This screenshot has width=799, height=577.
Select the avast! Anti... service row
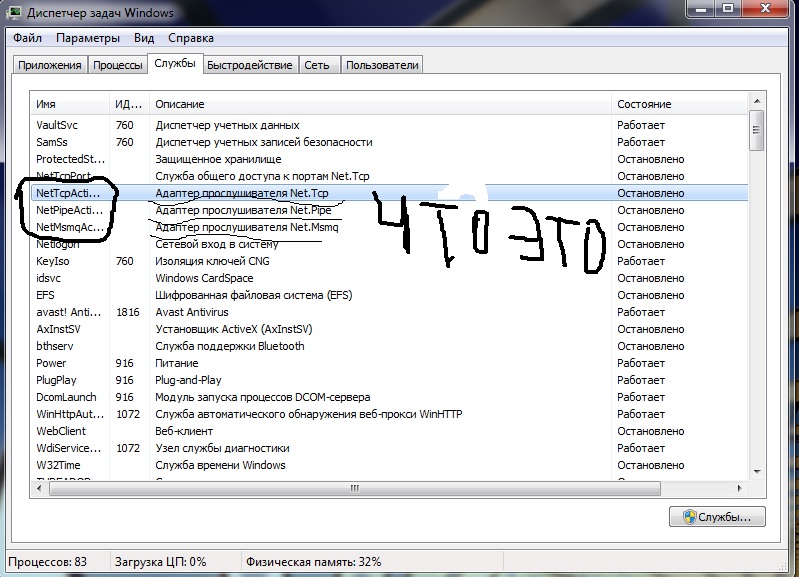pos(389,312)
